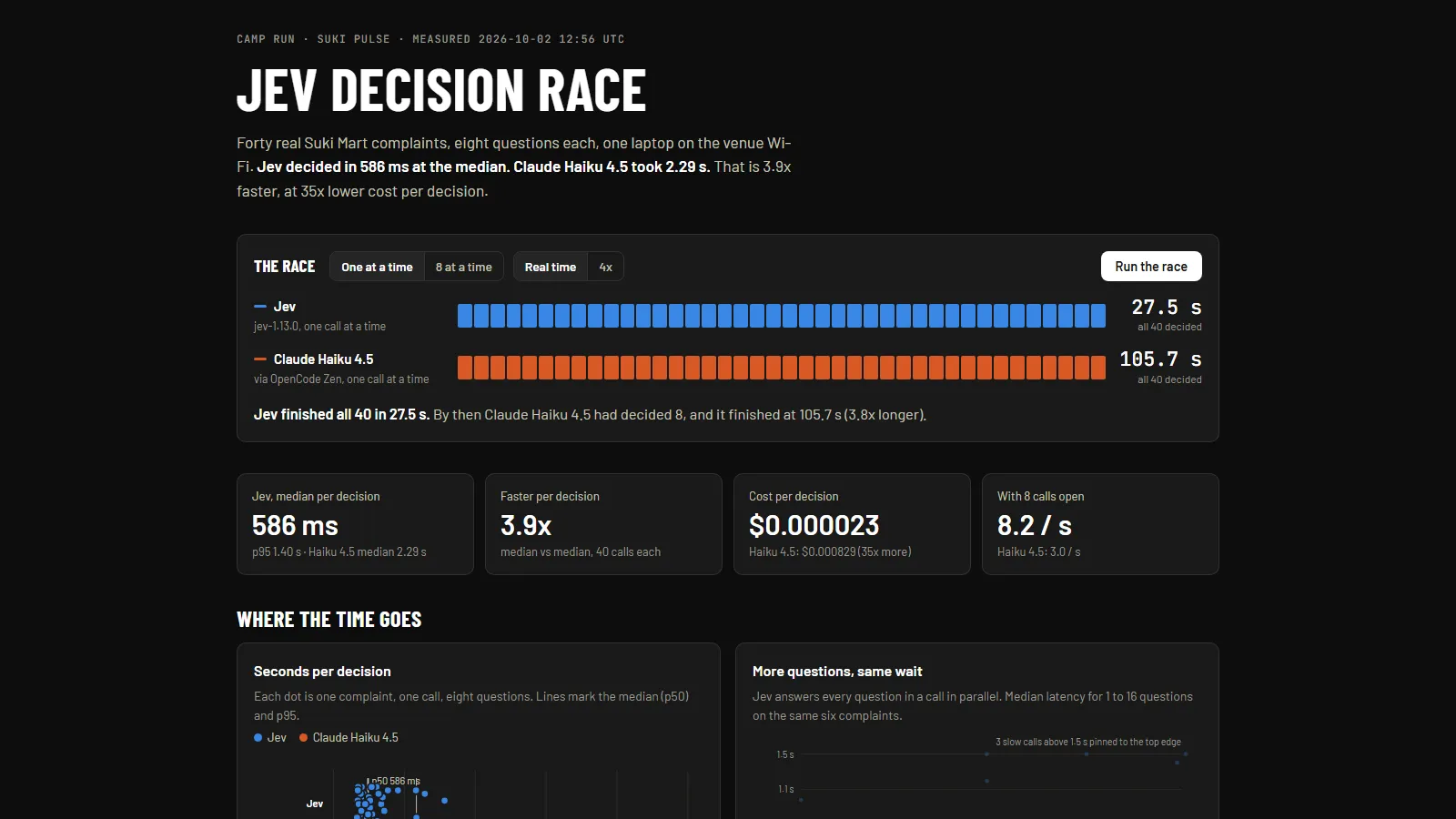
Task: Click the p95 1.40 s caption
Action: point(339,552)
